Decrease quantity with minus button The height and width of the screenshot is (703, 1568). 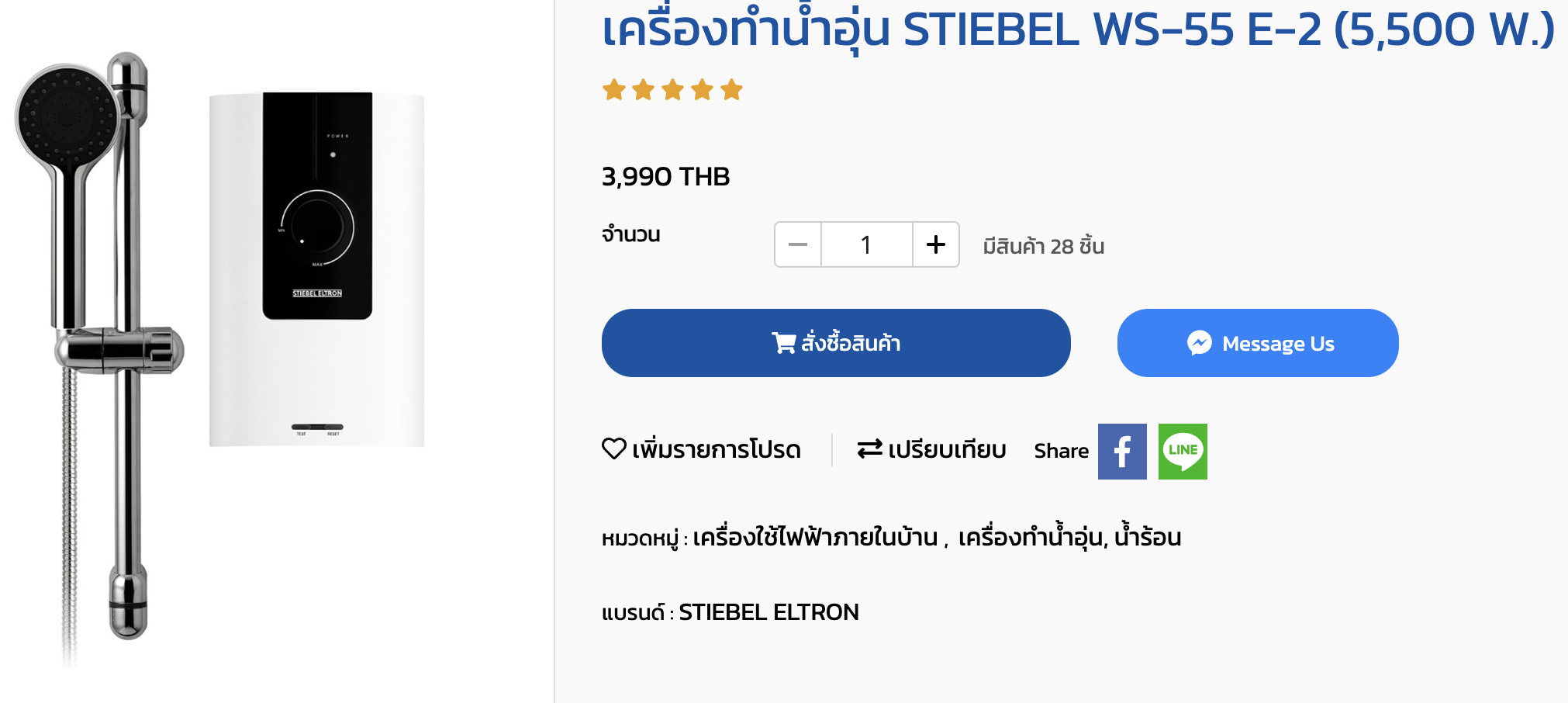pos(798,244)
